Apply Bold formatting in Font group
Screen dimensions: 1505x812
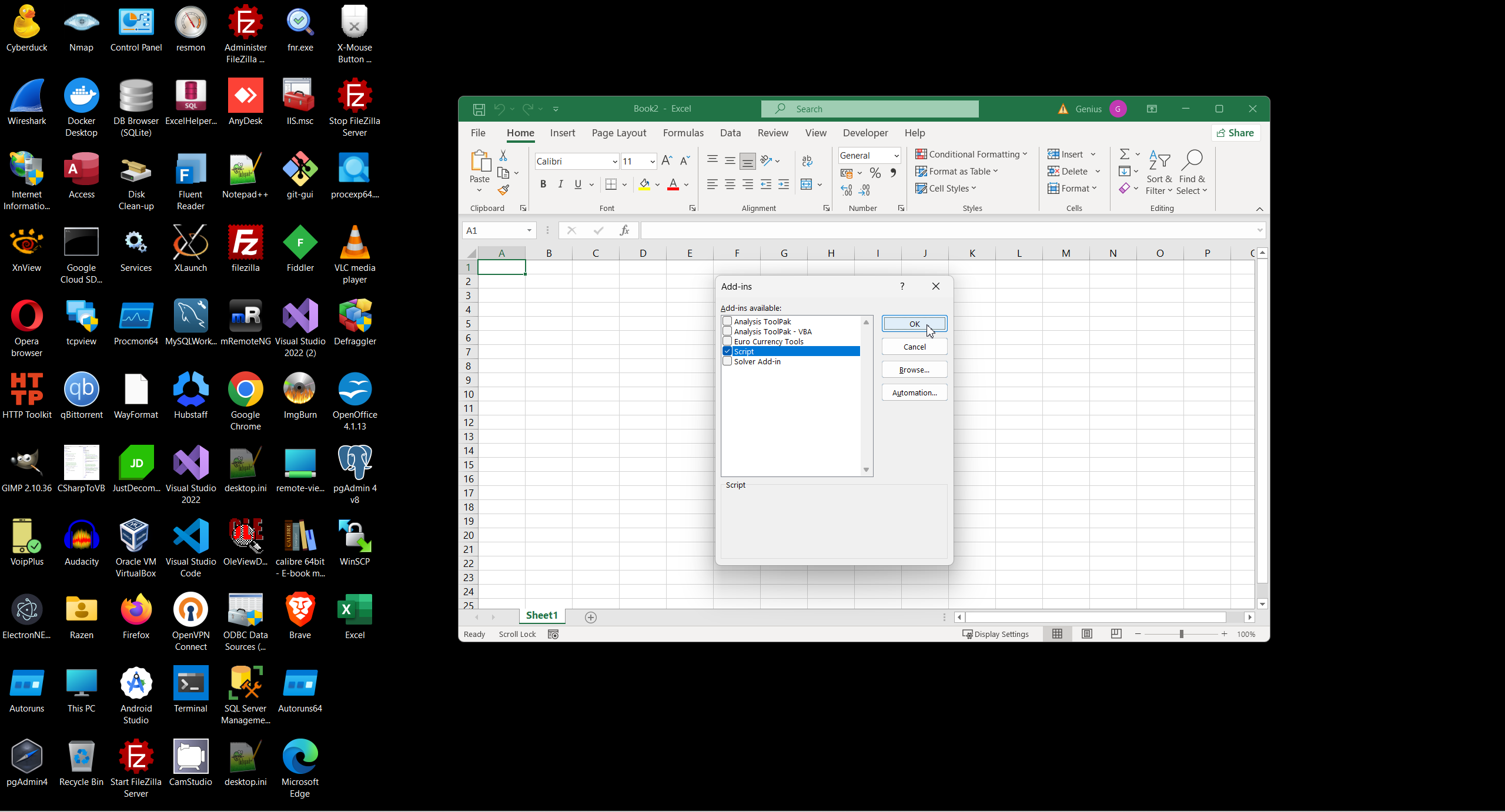[x=543, y=184]
